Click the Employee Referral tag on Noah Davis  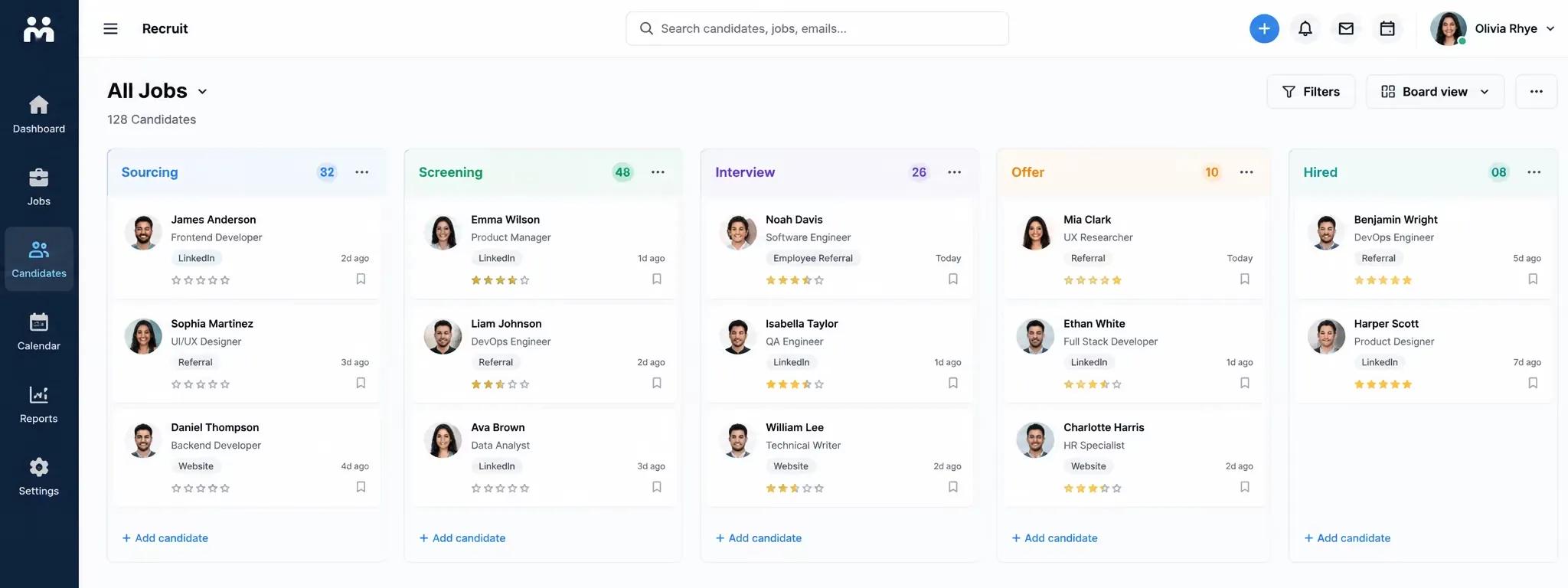813,258
